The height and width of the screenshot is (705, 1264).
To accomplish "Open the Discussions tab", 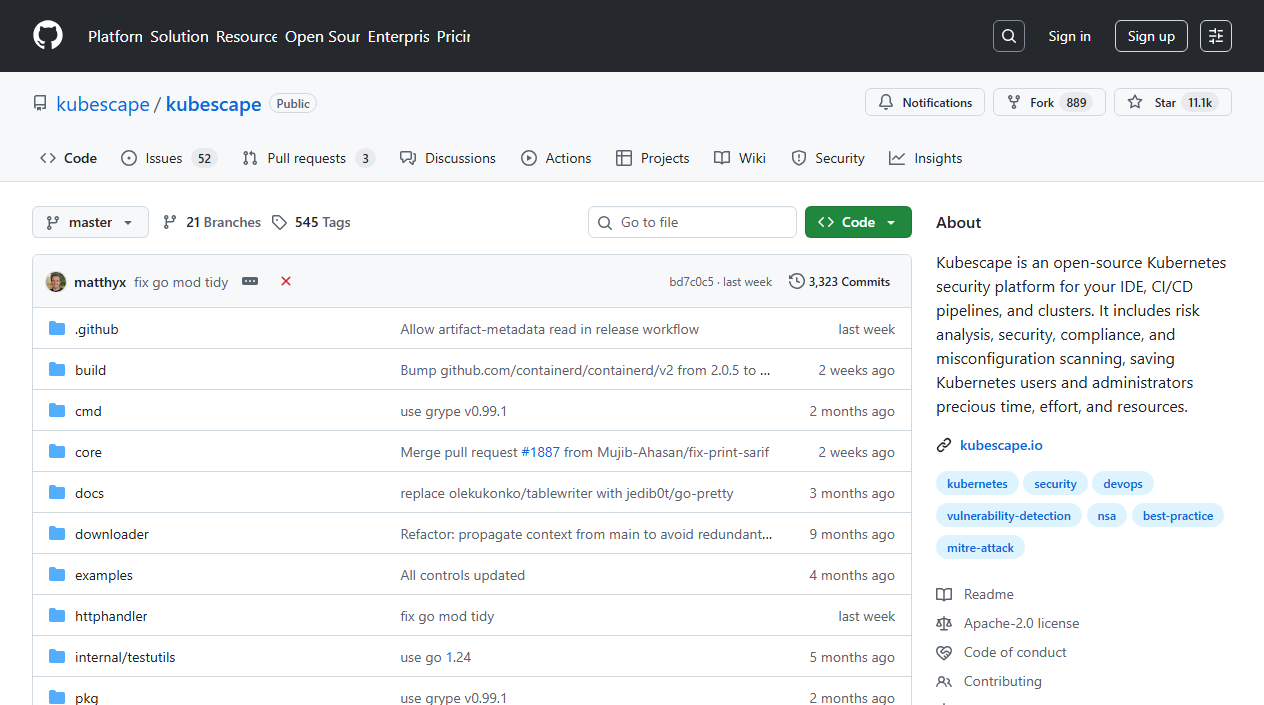I will click(x=448, y=158).
